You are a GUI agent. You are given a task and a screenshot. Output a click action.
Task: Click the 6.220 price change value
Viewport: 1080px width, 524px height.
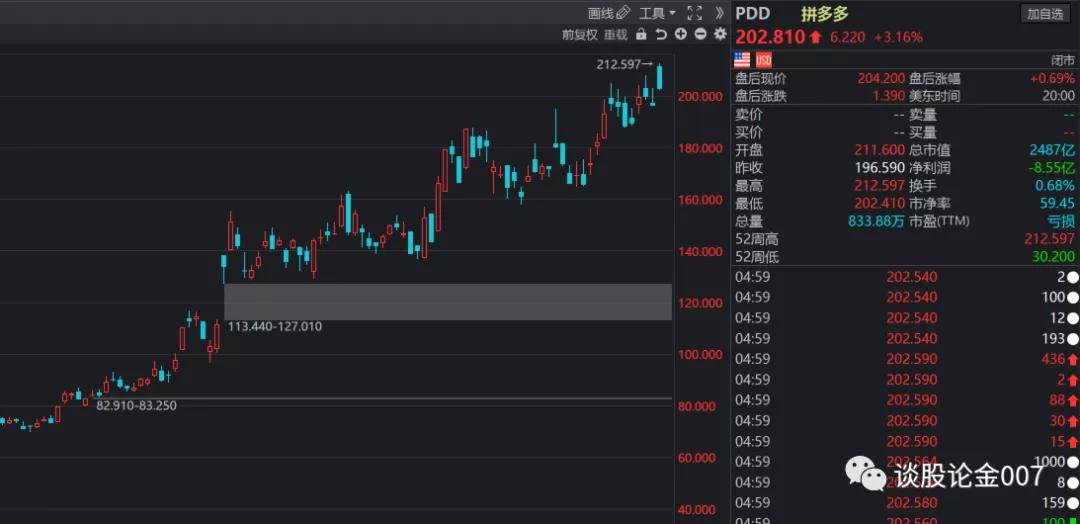(847, 37)
